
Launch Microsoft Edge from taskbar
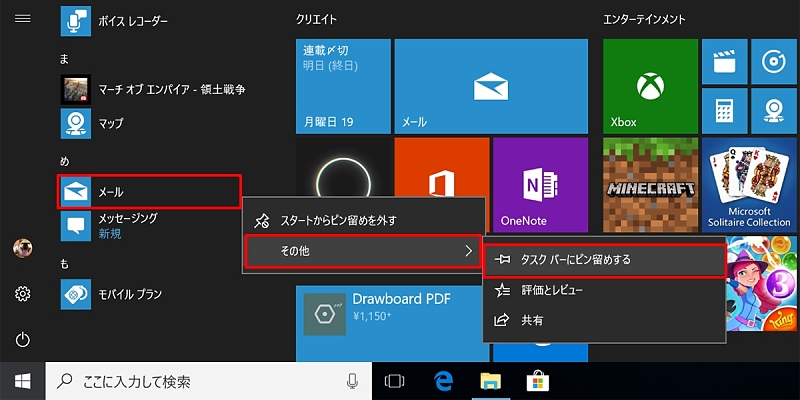(x=443, y=381)
